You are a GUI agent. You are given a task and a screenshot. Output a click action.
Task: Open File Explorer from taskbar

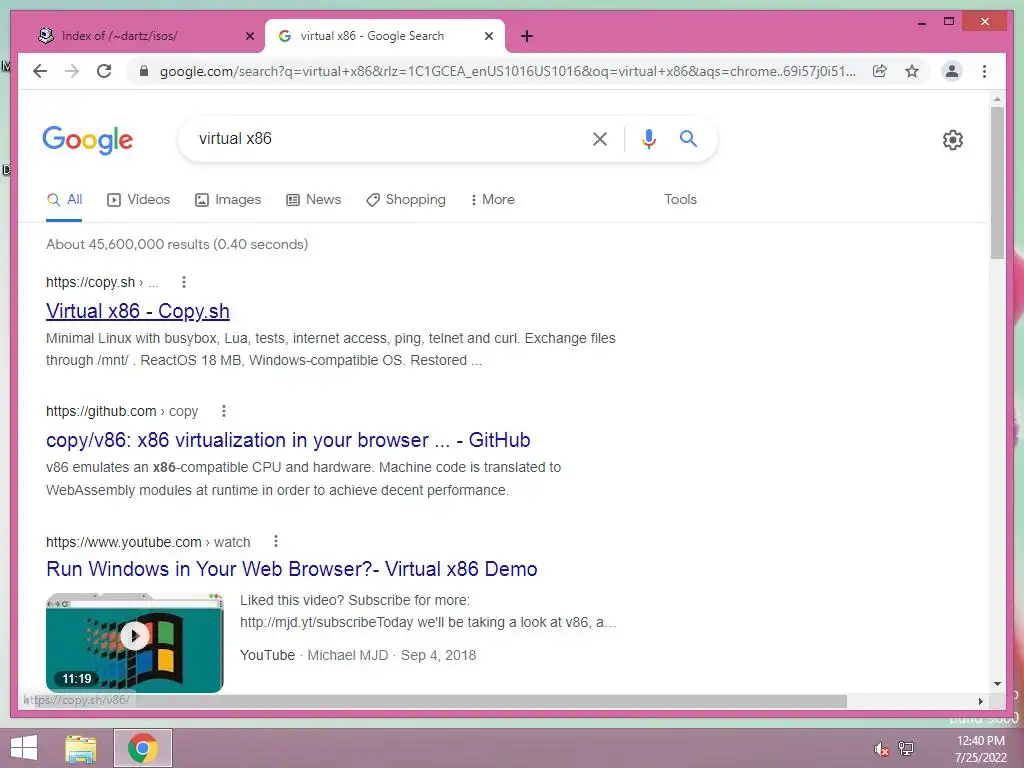[x=81, y=748]
